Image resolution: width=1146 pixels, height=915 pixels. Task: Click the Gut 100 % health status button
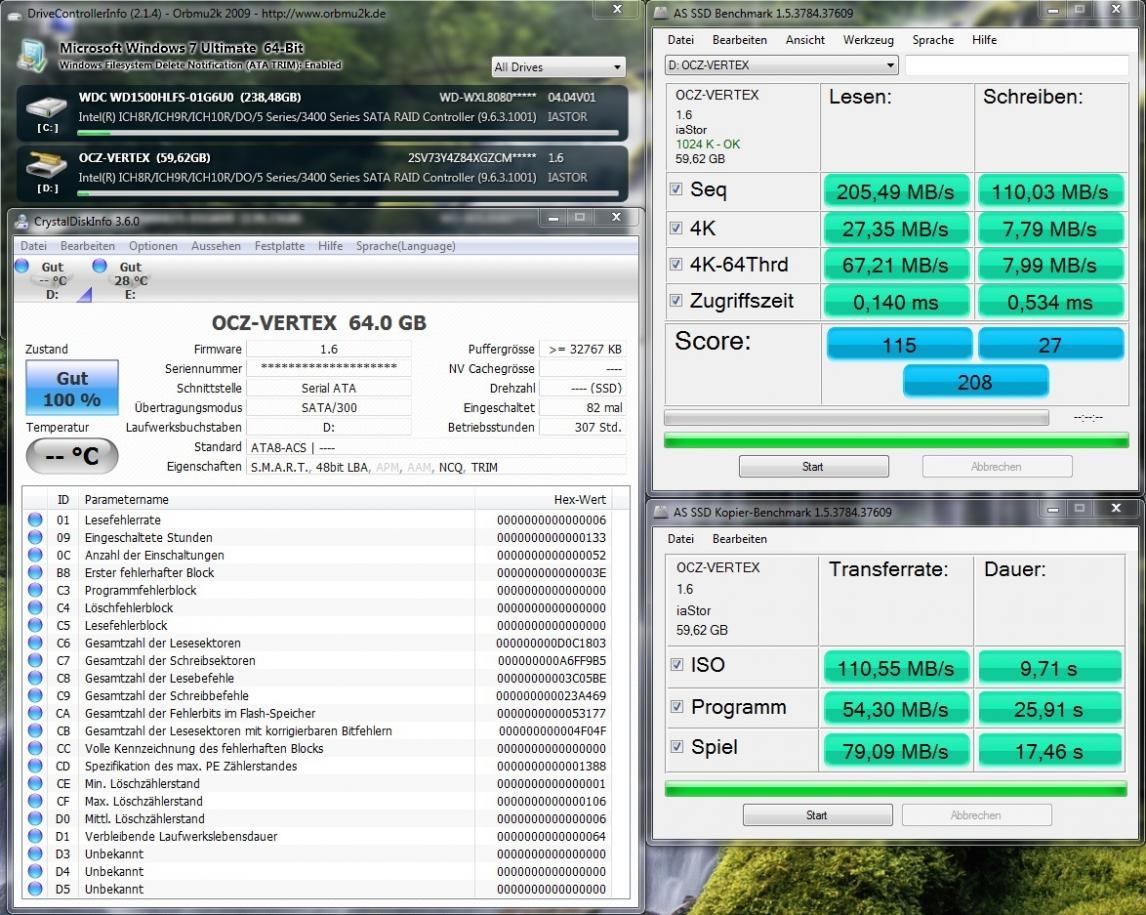[x=72, y=388]
